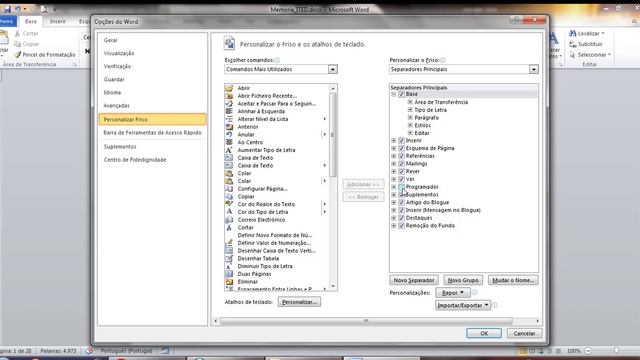Select the Alinhar à Esquerda command icon
The width and height of the screenshot is (640, 360).
[x=229, y=111]
